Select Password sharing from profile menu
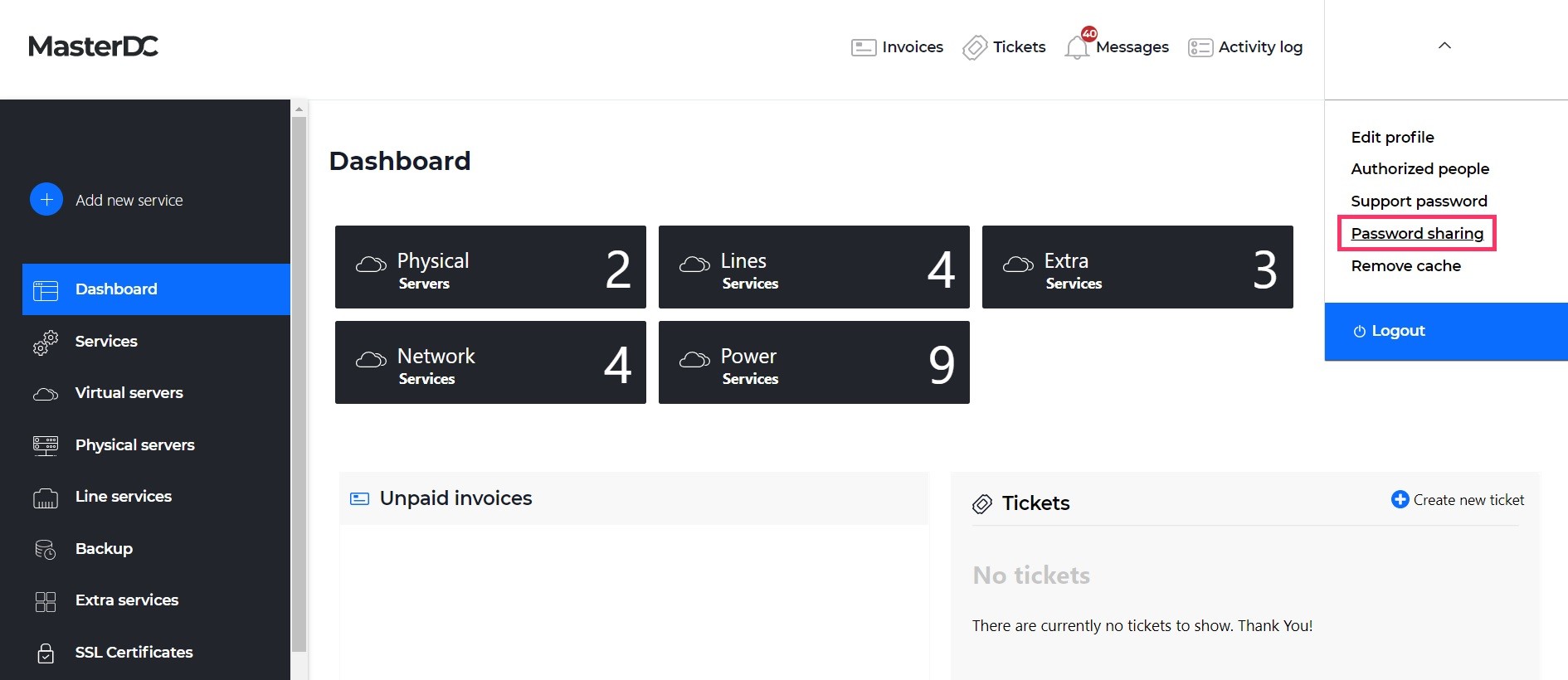Viewport: 1568px width, 680px height. 1417,233
